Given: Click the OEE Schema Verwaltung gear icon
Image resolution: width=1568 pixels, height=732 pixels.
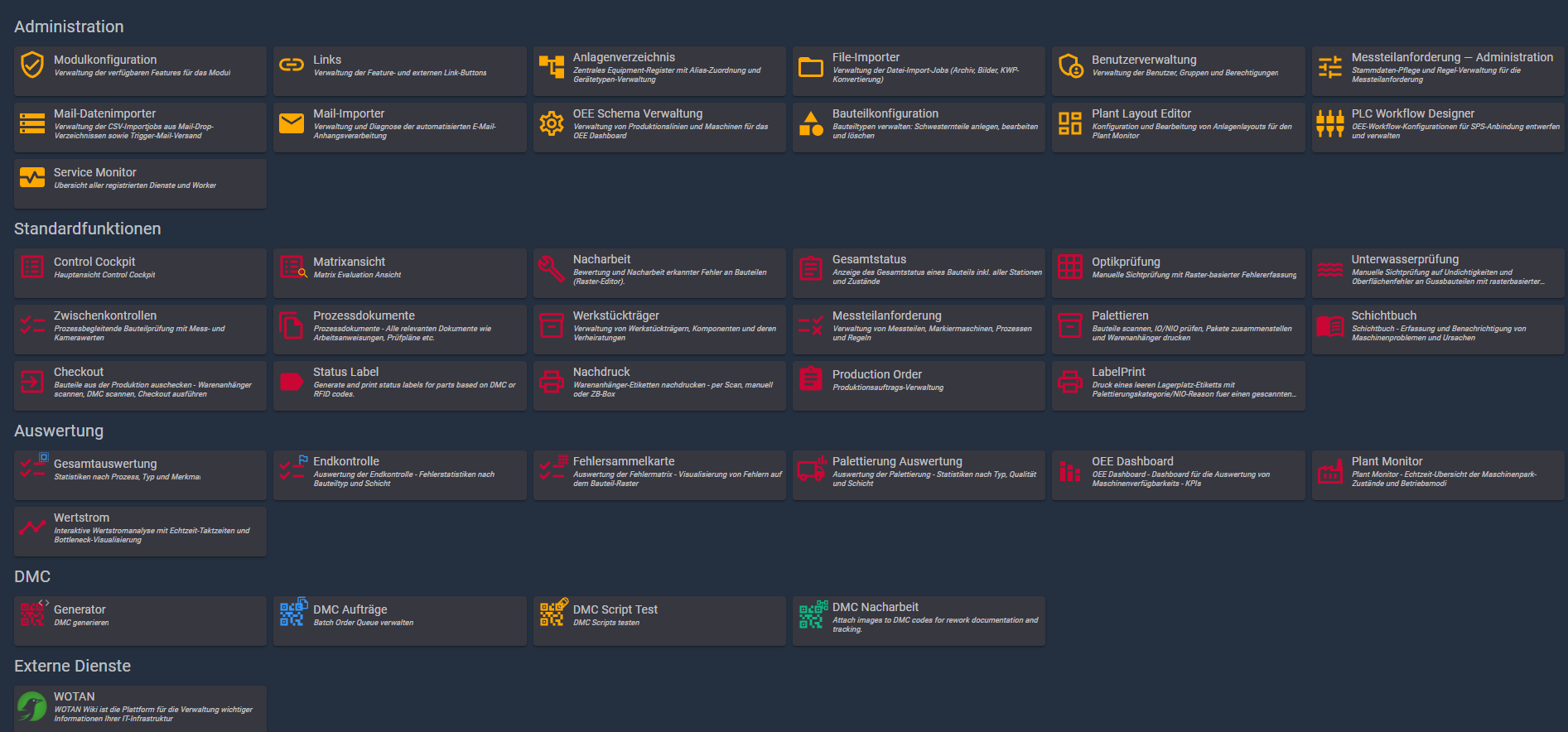Looking at the screenshot, I should 552,123.
